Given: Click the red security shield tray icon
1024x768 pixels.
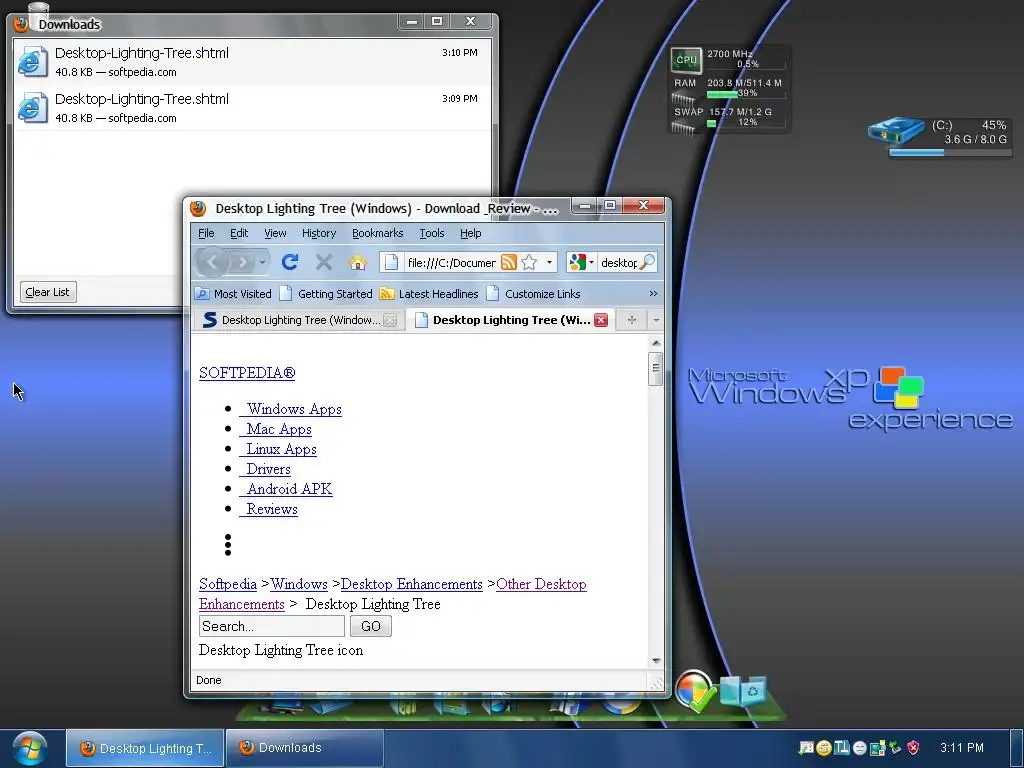Looking at the screenshot, I should [x=913, y=748].
